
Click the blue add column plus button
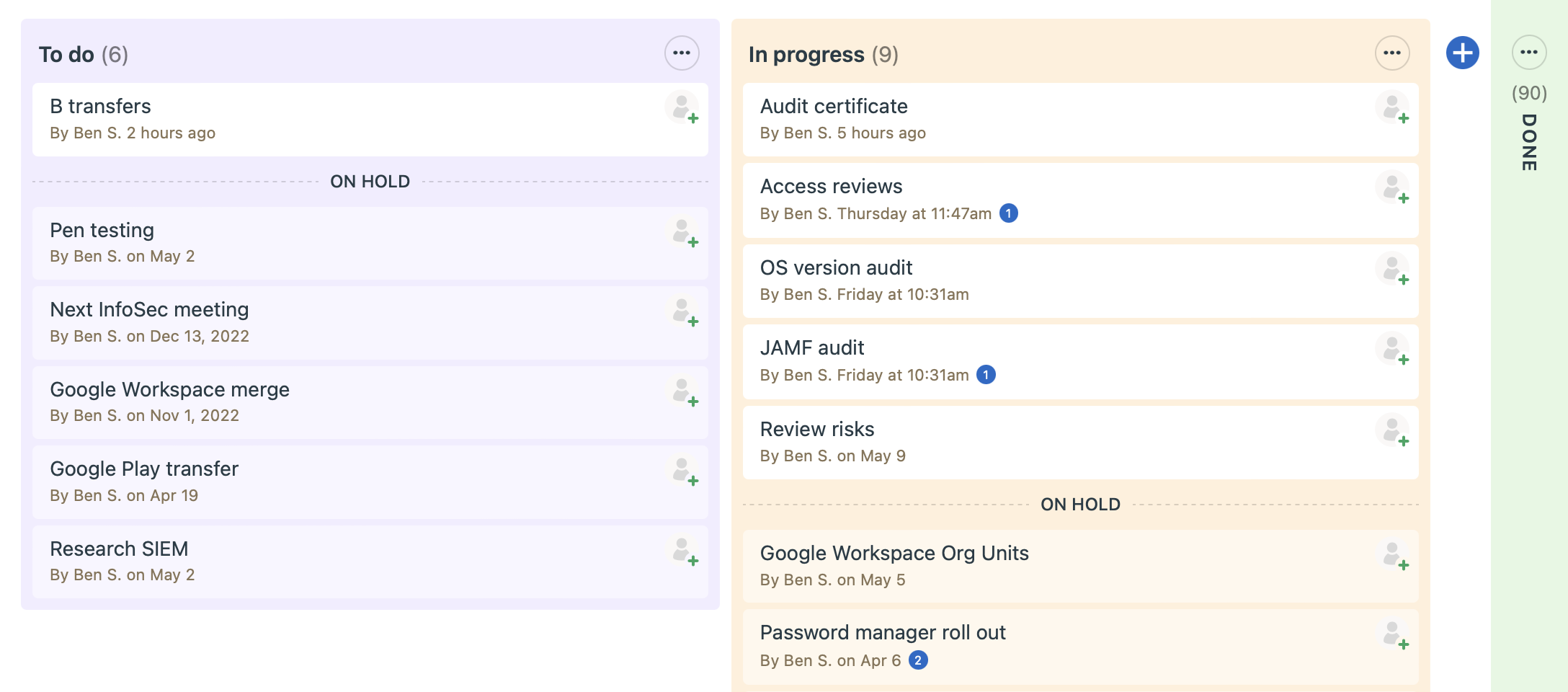point(1462,53)
